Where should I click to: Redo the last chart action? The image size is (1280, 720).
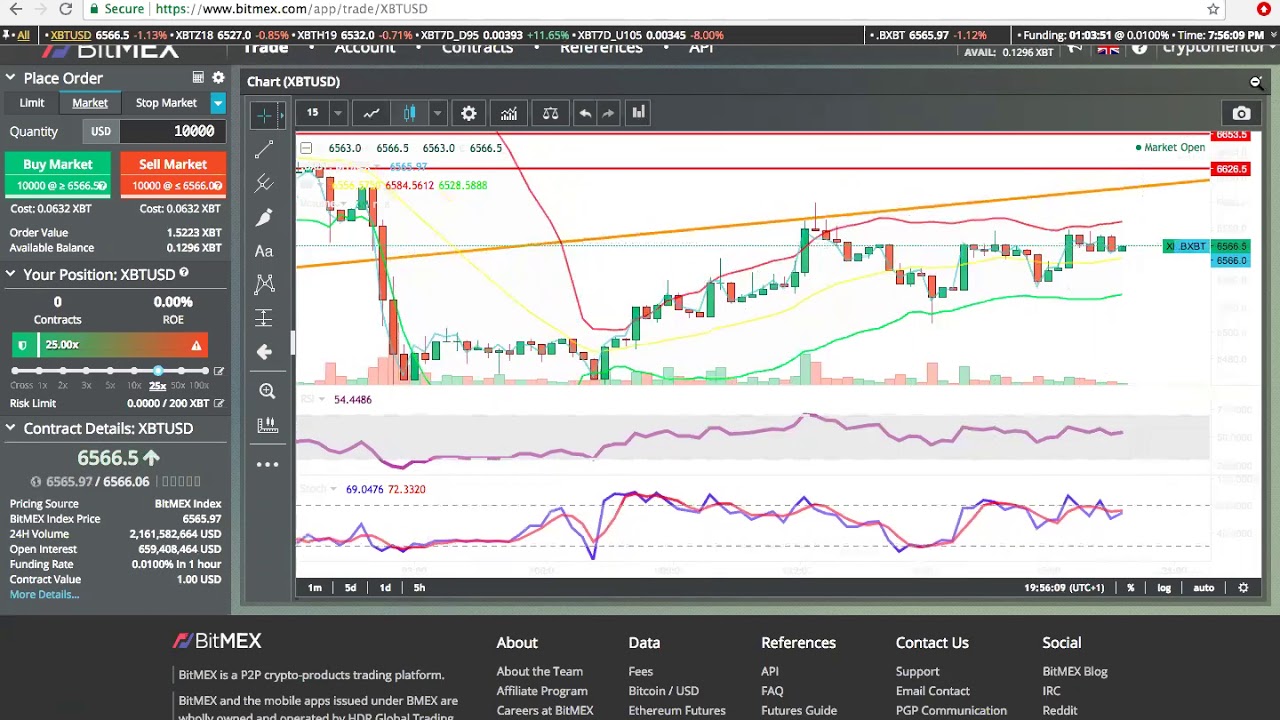click(608, 113)
